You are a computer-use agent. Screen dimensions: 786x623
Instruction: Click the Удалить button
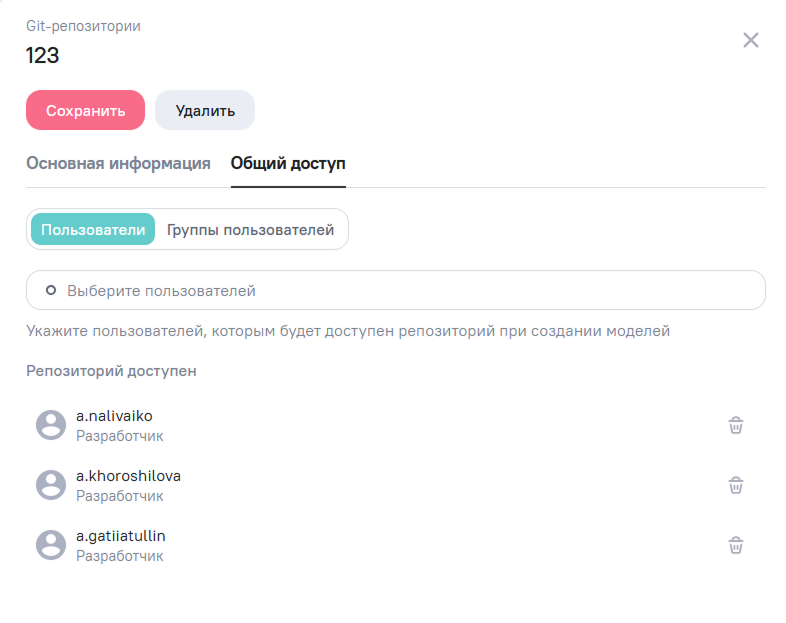205,110
